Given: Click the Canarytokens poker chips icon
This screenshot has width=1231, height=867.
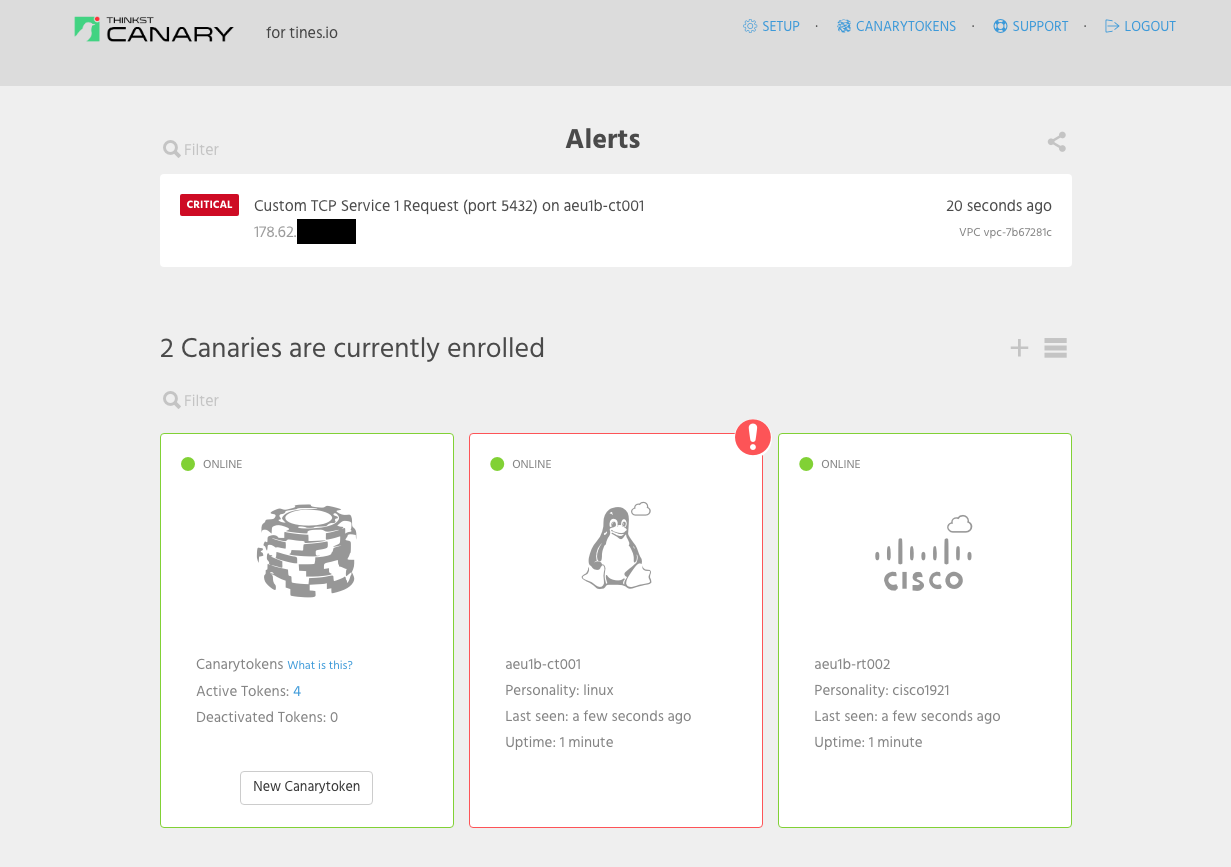Looking at the screenshot, I should coord(307,551).
